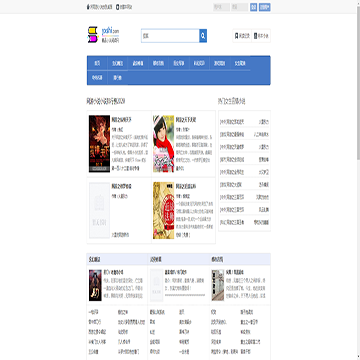Click the bookshelf-icon button beside the bookmark button
360x360 pixels.
click(261, 36)
